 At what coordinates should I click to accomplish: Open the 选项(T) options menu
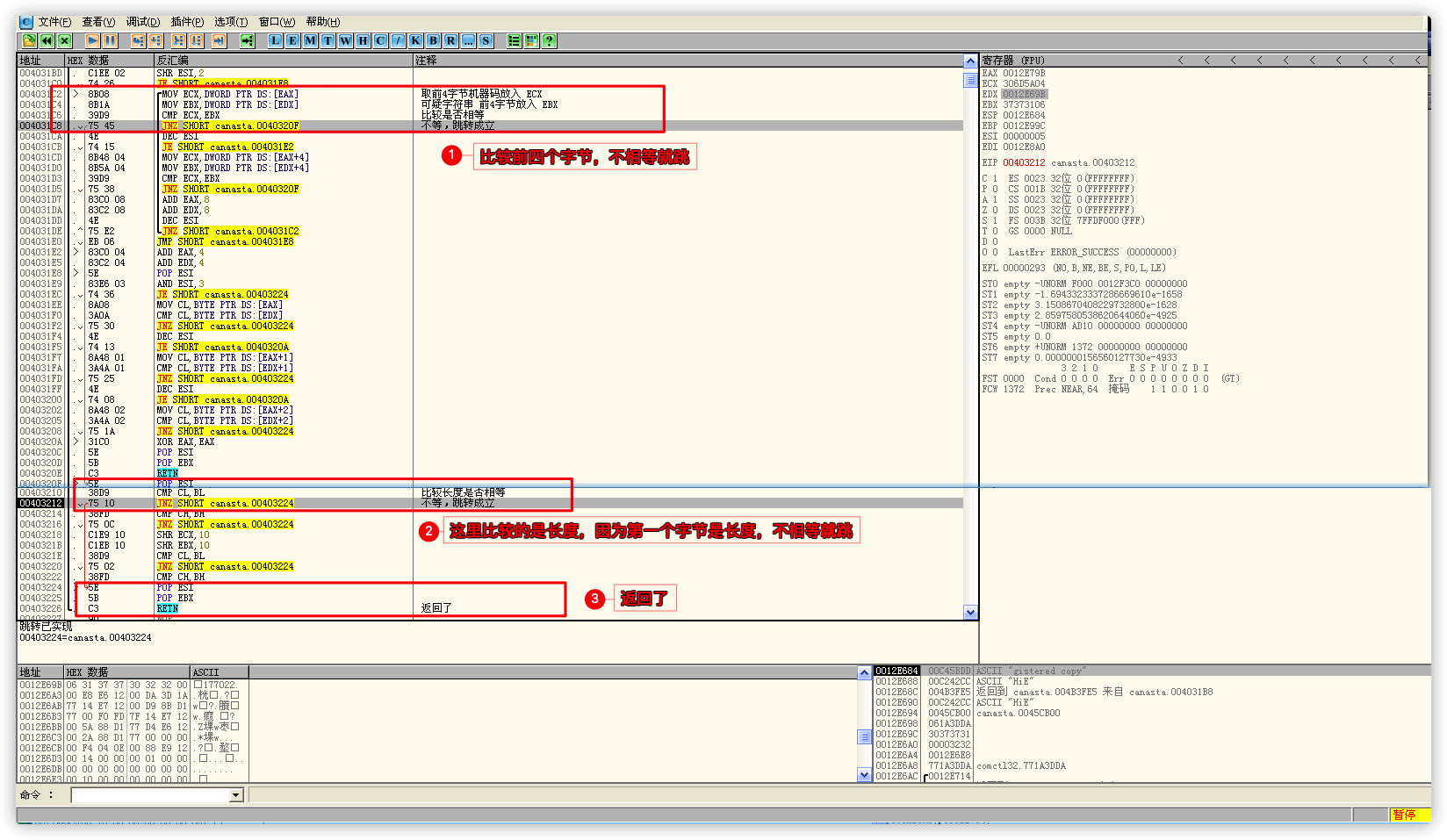pos(231,22)
